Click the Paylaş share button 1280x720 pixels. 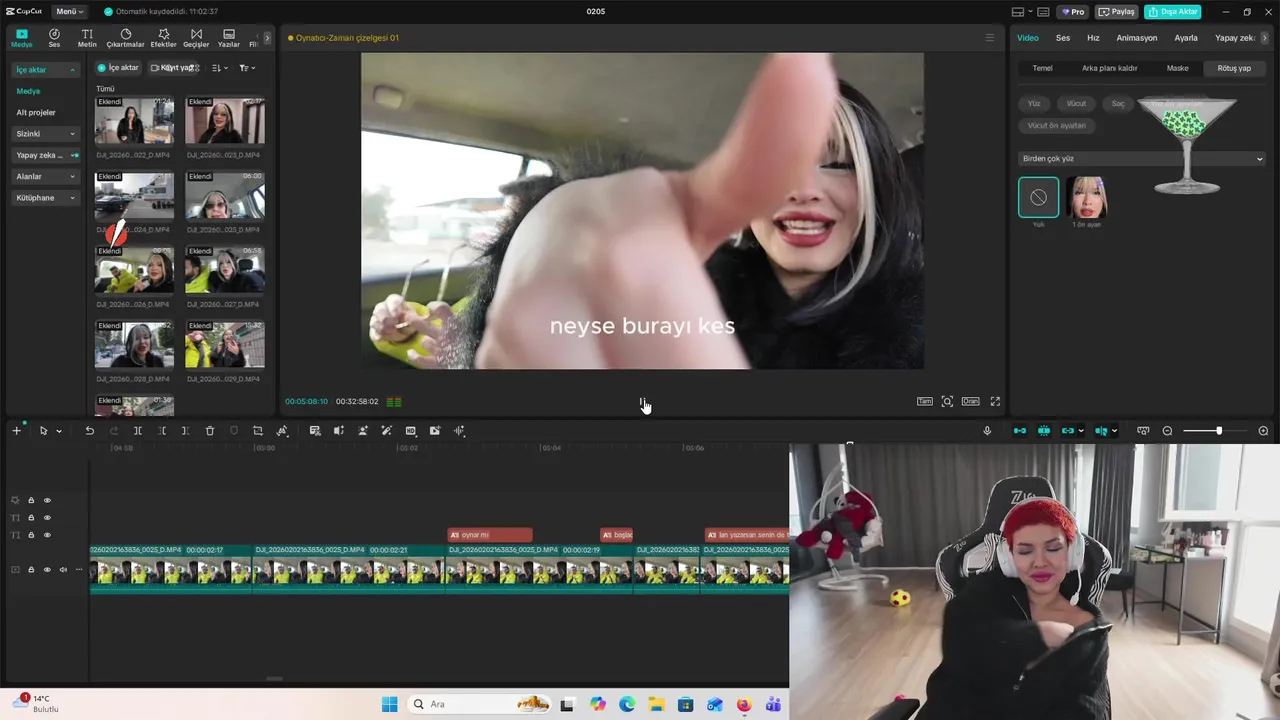click(x=1117, y=12)
